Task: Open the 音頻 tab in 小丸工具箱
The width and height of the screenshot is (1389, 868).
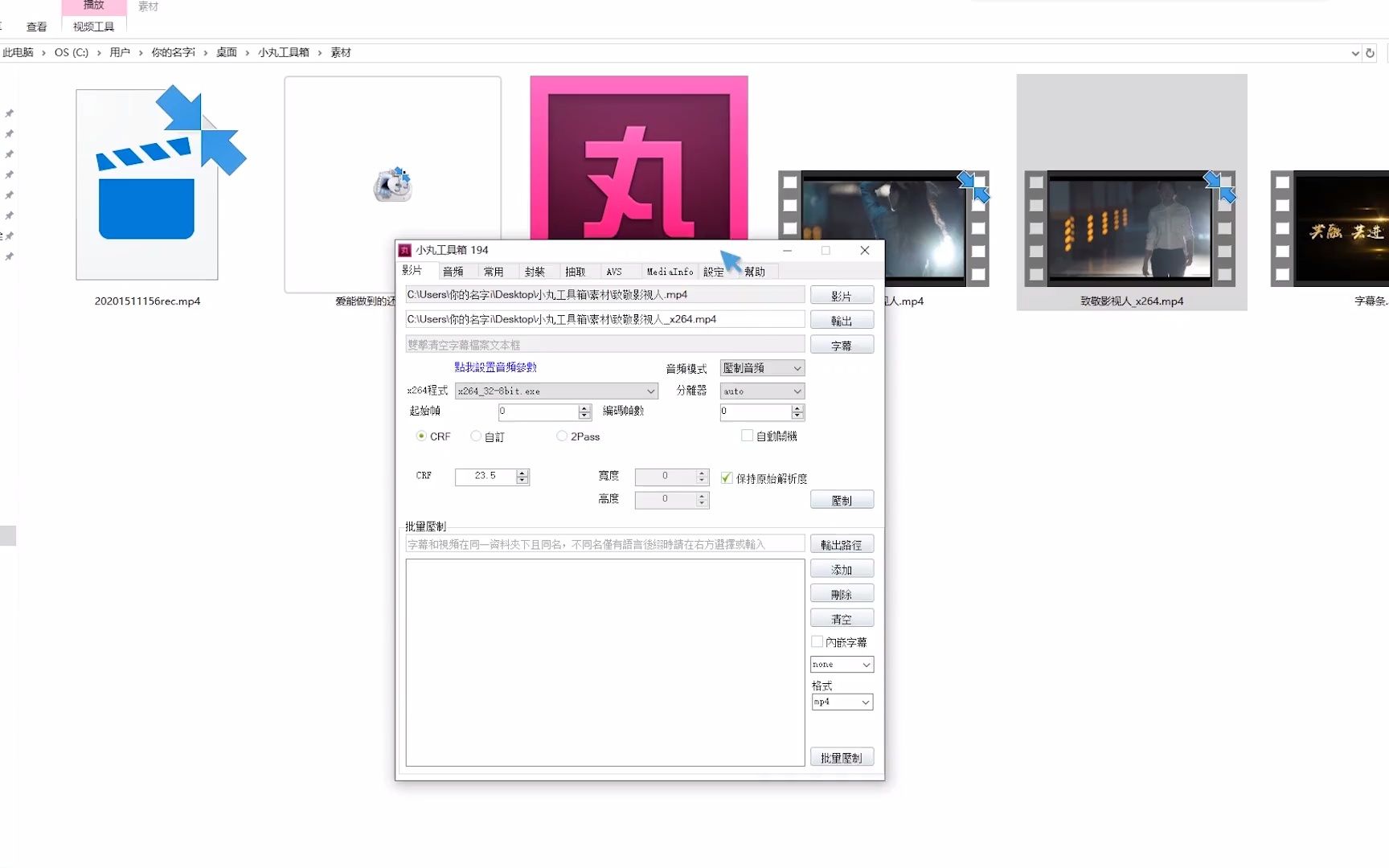Action: coord(453,272)
